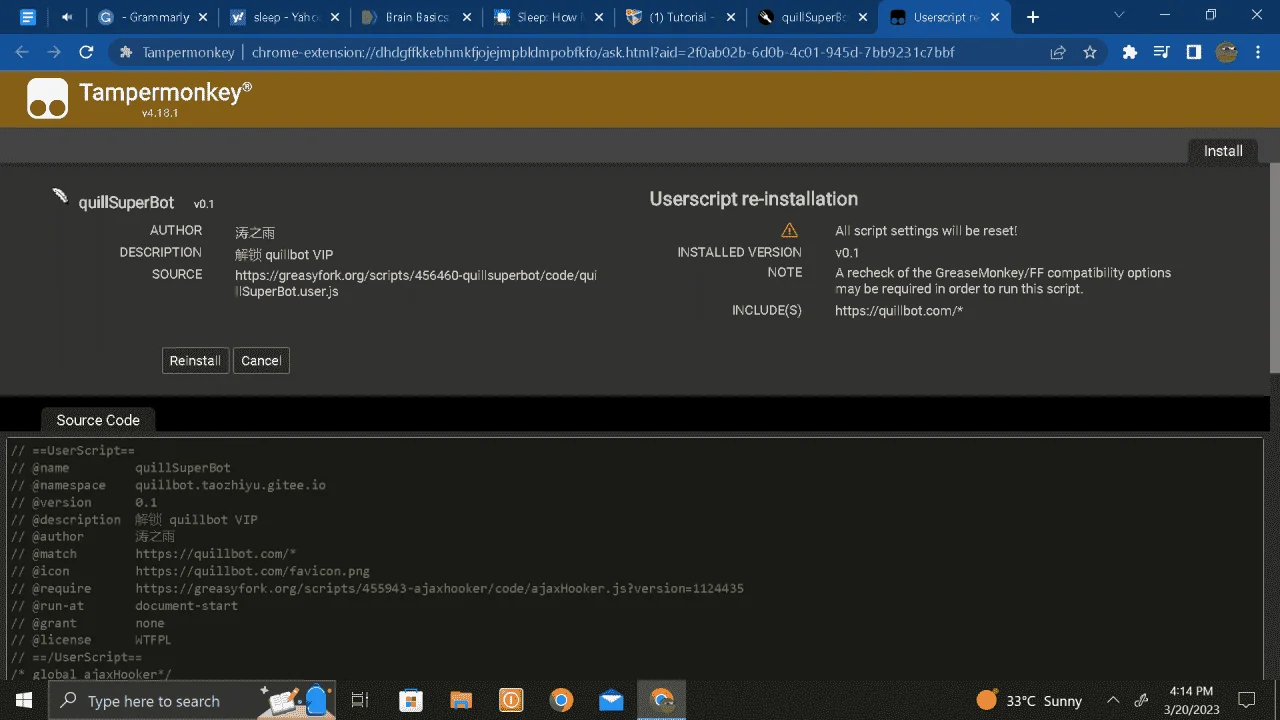Click the address bar URL

[603, 52]
